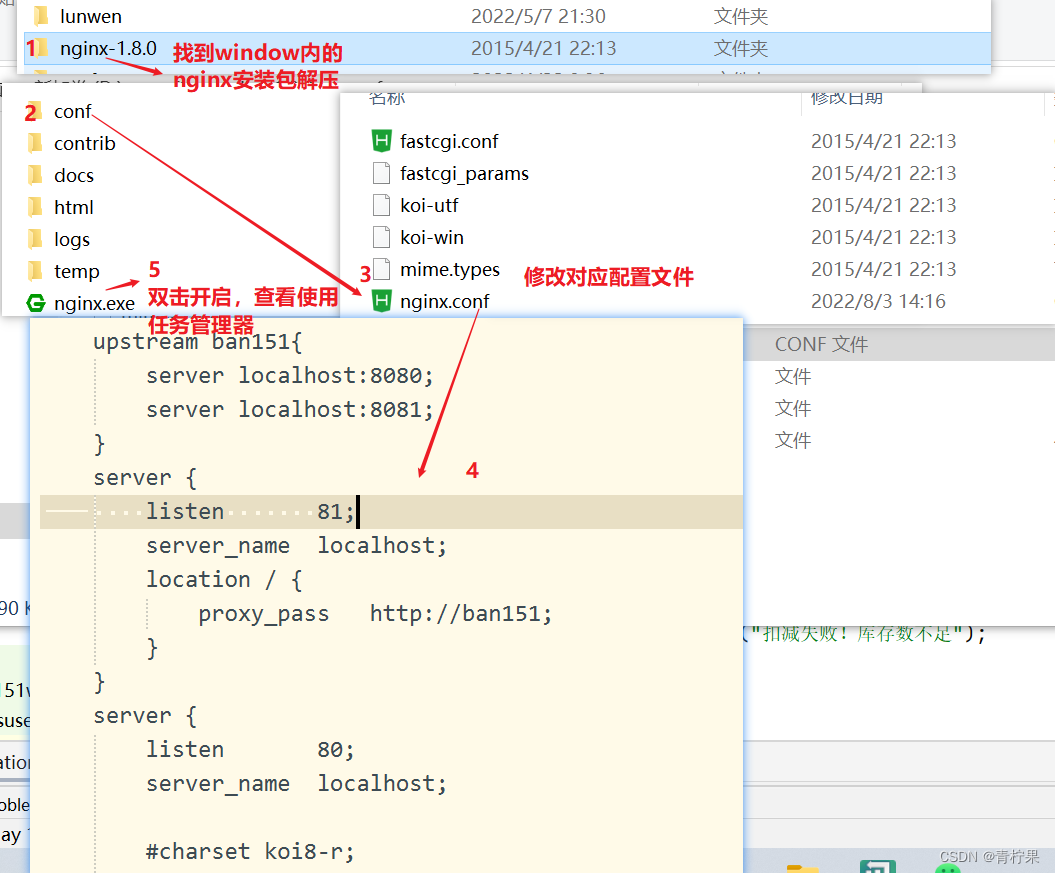Select the koi-utf file name
The height and width of the screenshot is (873, 1055).
point(429,205)
